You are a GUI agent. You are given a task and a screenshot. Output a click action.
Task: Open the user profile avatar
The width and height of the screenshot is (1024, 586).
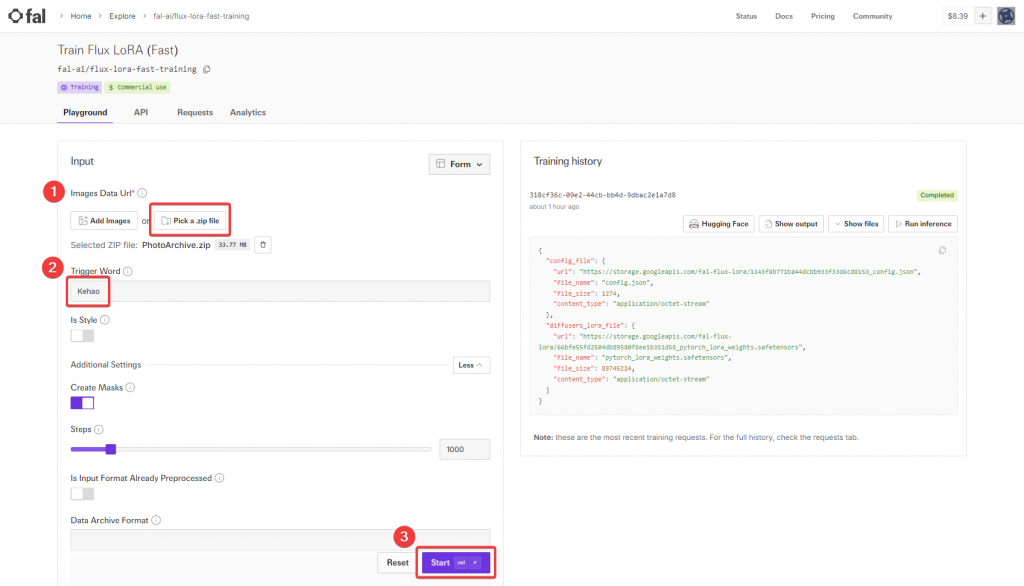pyautogui.click(x=1006, y=16)
